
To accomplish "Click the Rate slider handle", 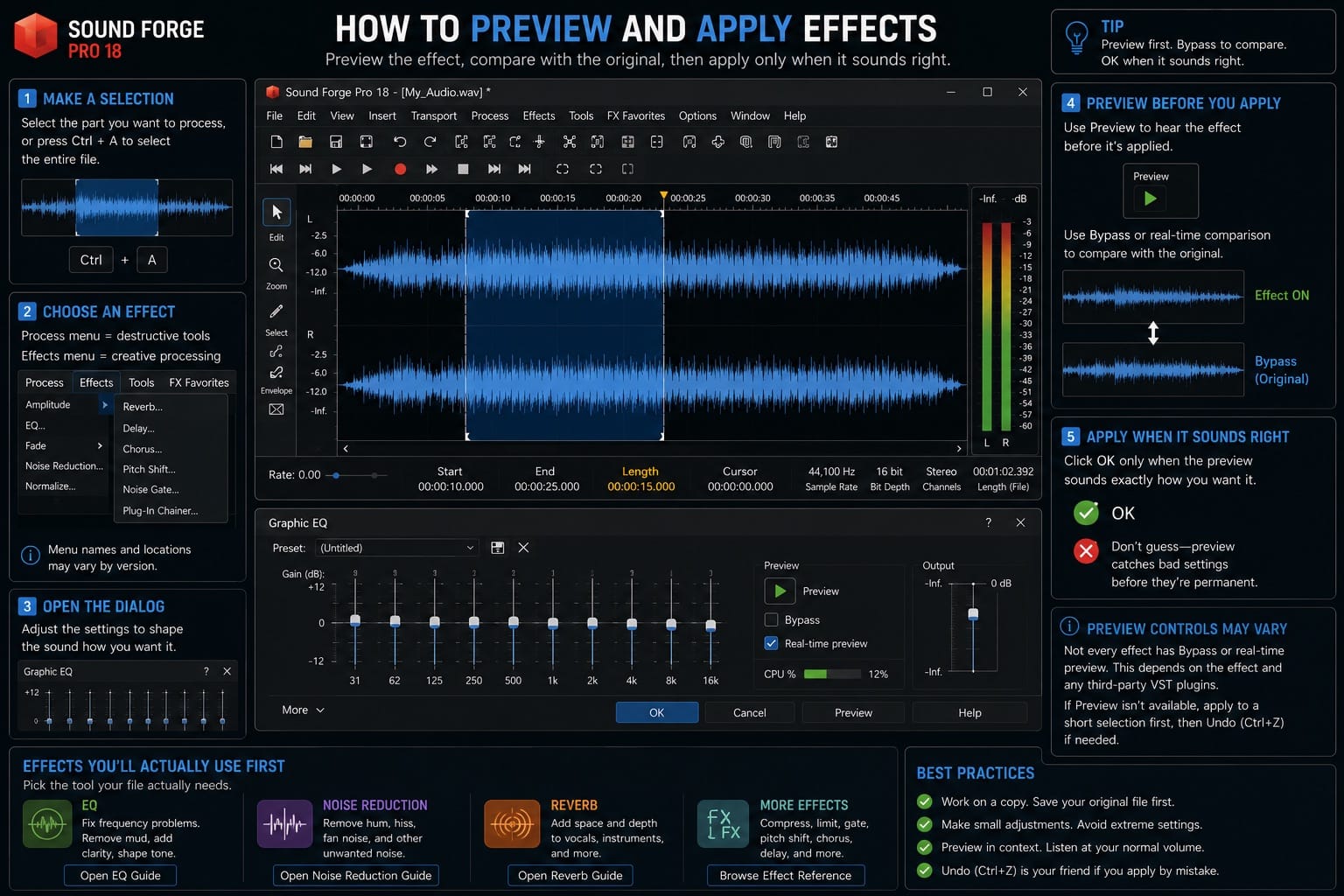I will click(x=336, y=475).
